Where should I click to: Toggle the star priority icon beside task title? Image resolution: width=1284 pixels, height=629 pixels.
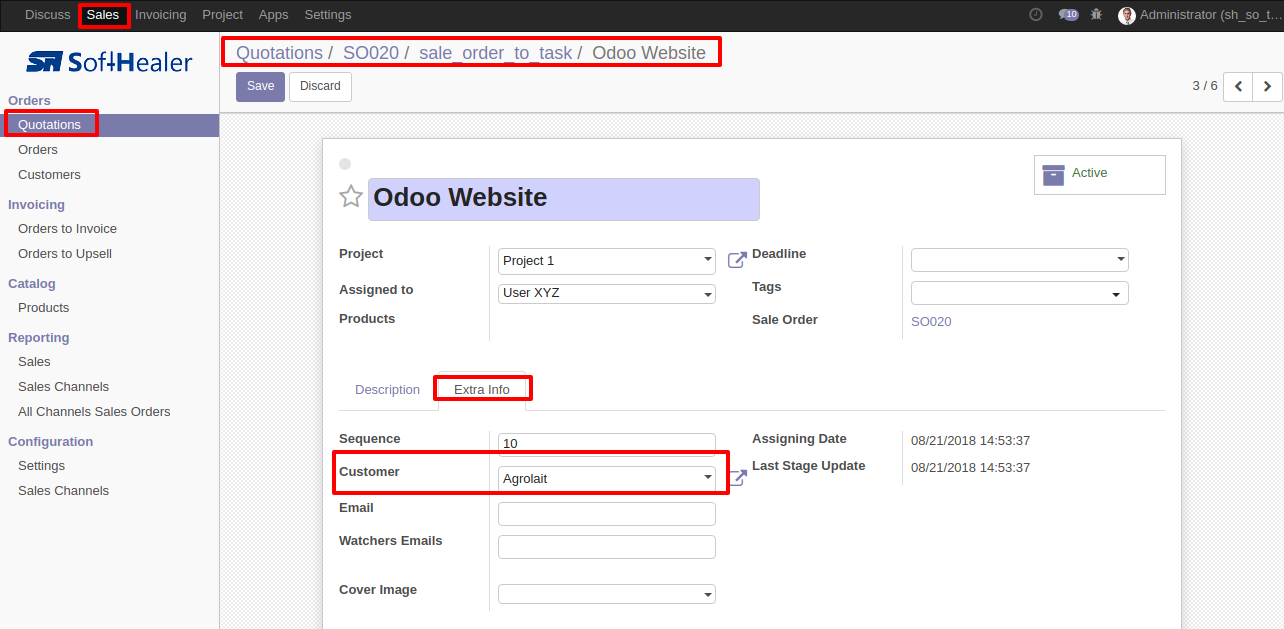(351, 196)
